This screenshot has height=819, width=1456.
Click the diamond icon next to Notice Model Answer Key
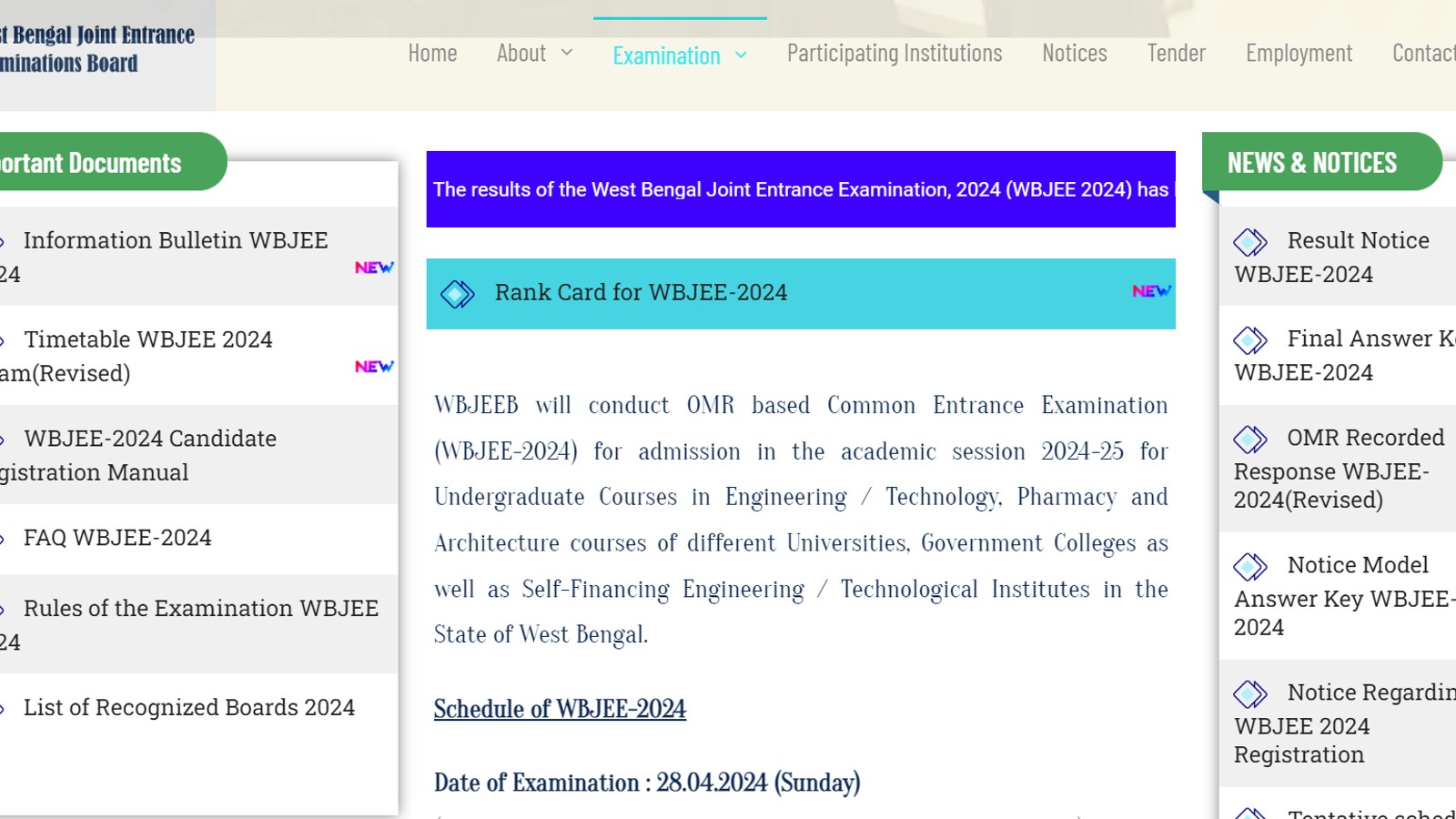tap(1249, 567)
